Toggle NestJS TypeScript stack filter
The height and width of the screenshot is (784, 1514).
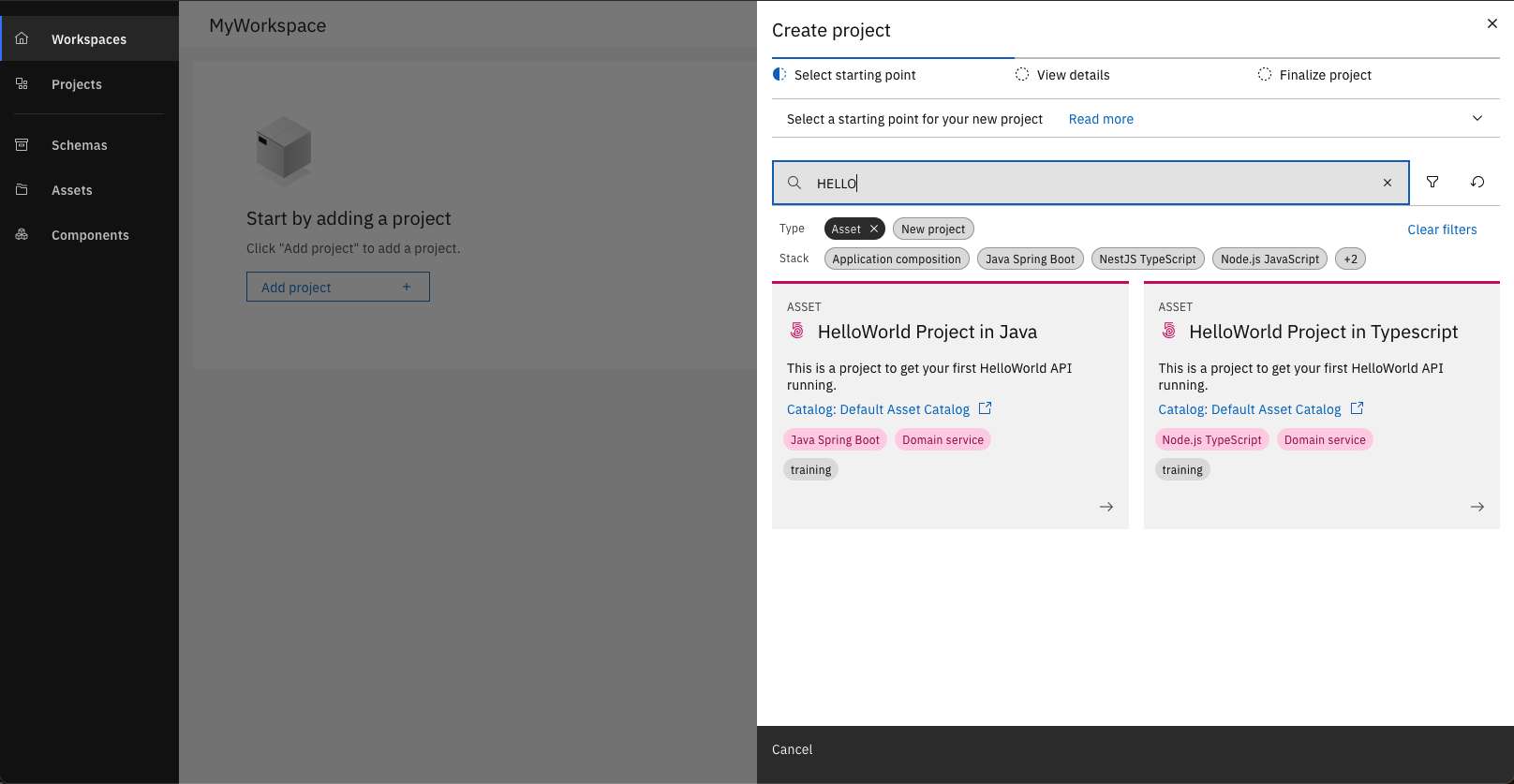click(x=1148, y=259)
